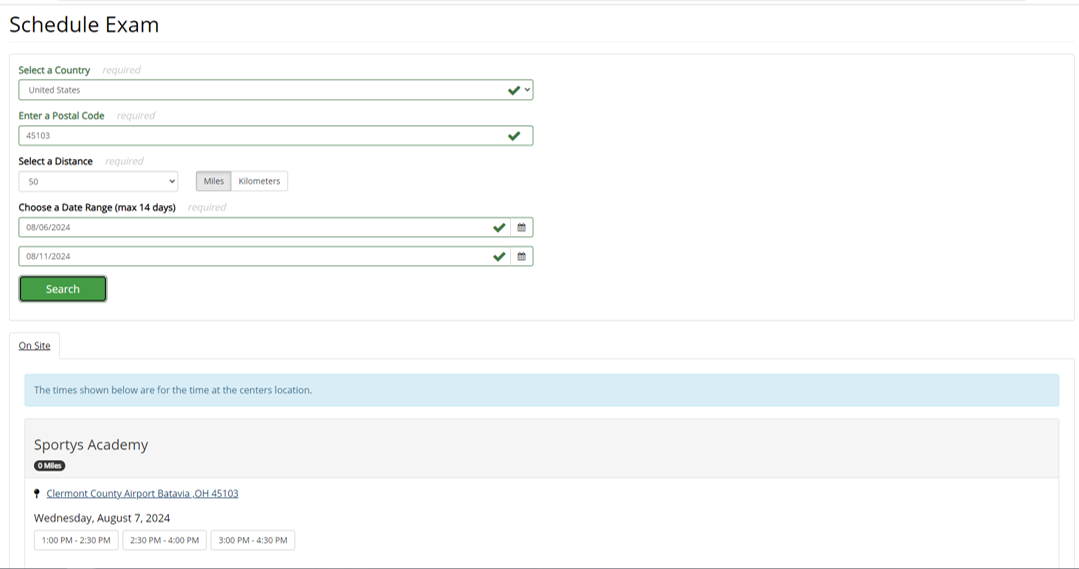This screenshot has height=569, width=1079.
Task: Open the Select a Country dropdown
Action: (275, 90)
